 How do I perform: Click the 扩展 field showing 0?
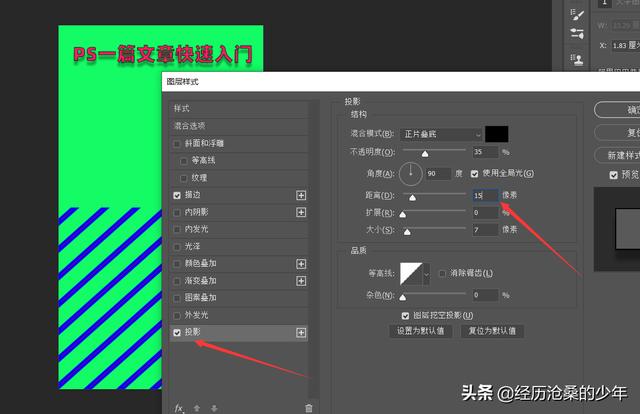click(485, 213)
